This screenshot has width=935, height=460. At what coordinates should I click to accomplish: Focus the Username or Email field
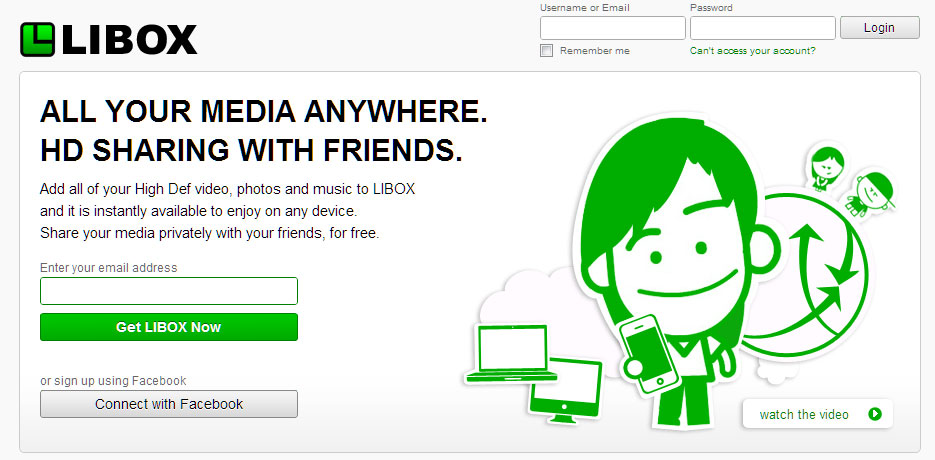click(613, 28)
